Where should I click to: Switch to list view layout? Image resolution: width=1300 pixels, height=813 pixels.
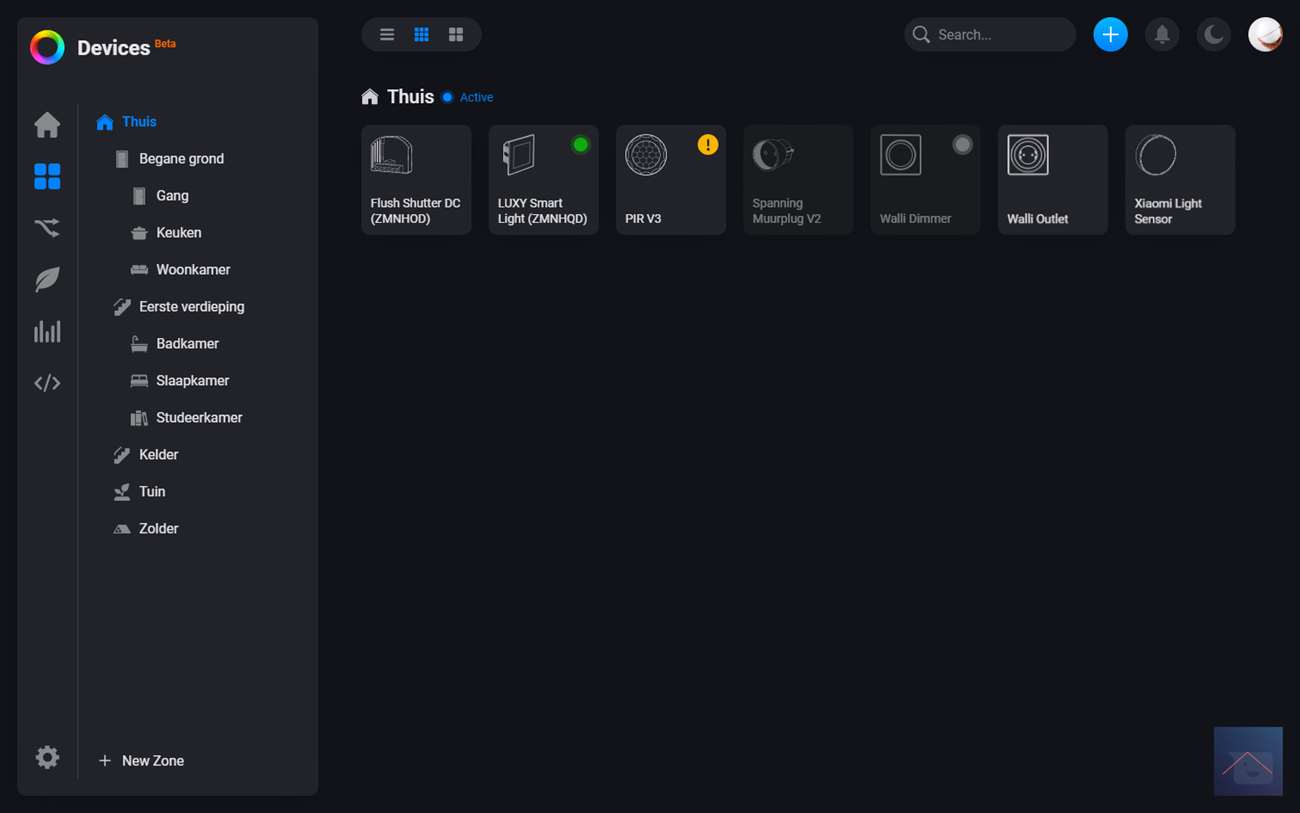387,35
